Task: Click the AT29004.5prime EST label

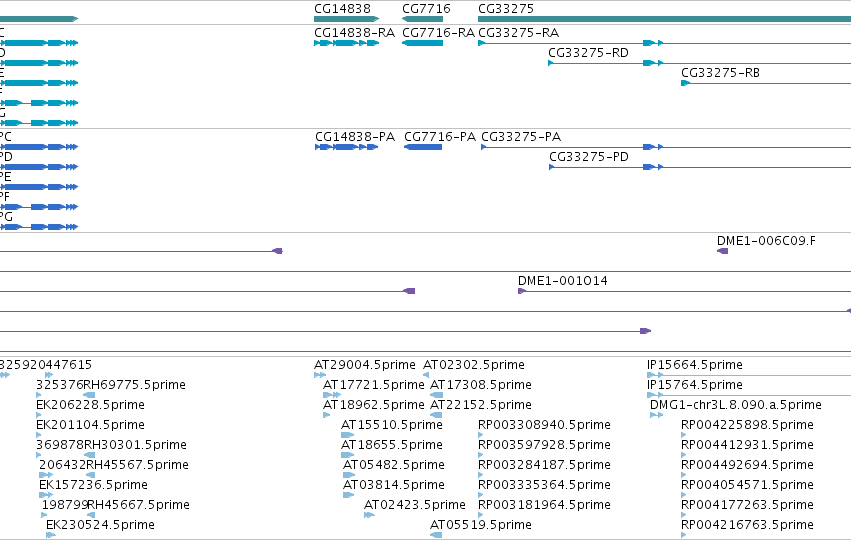Action: [365, 365]
